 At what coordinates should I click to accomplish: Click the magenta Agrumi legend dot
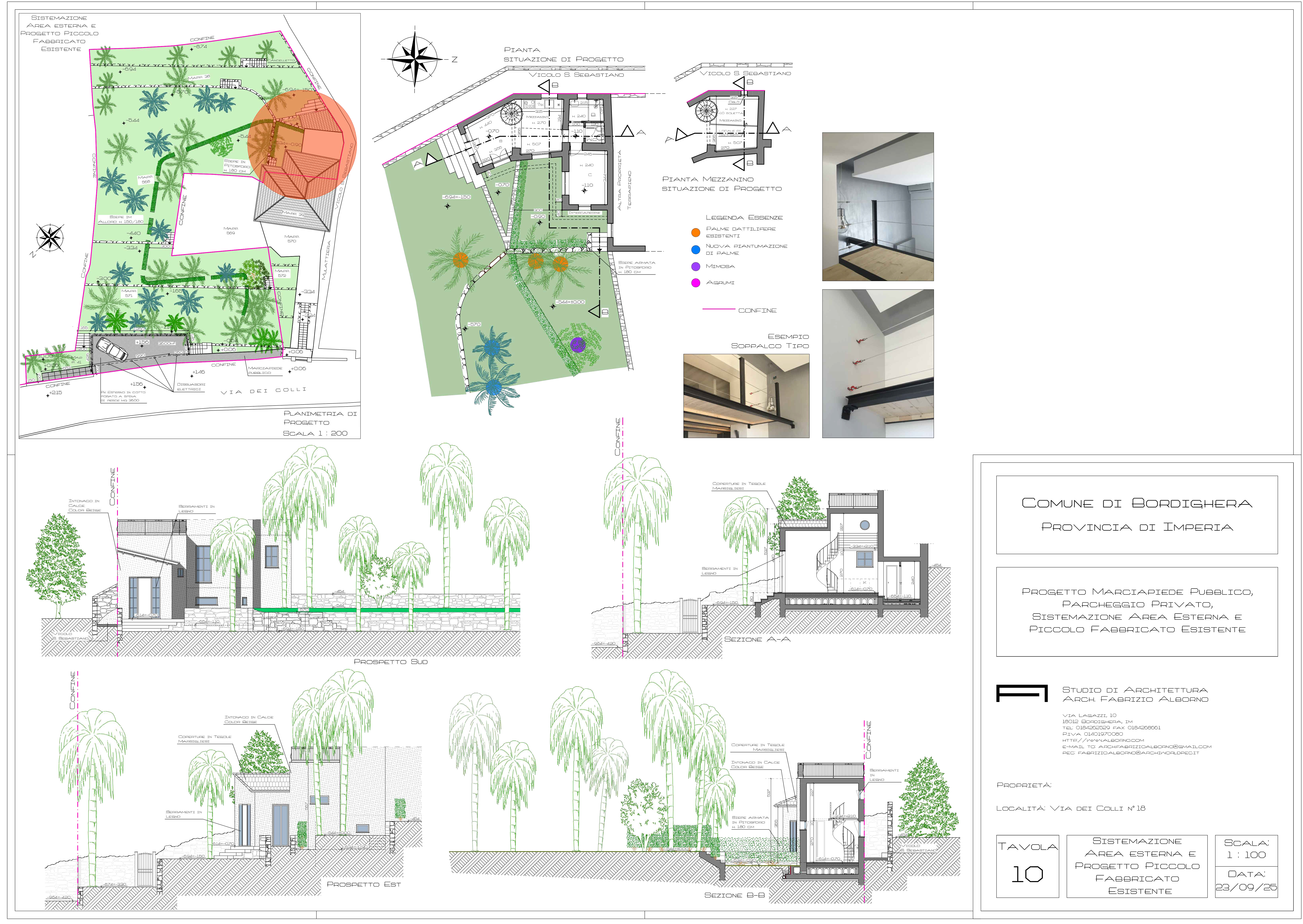coord(696,283)
